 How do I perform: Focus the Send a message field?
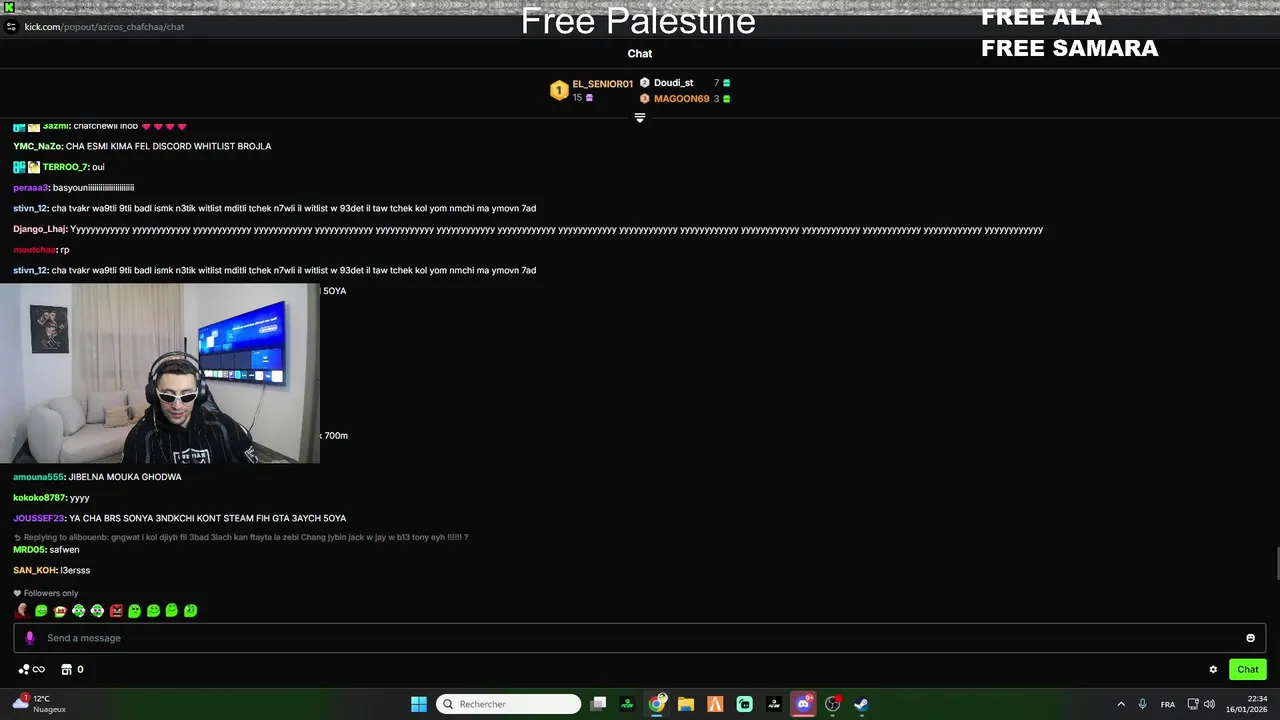click(x=640, y=638)
